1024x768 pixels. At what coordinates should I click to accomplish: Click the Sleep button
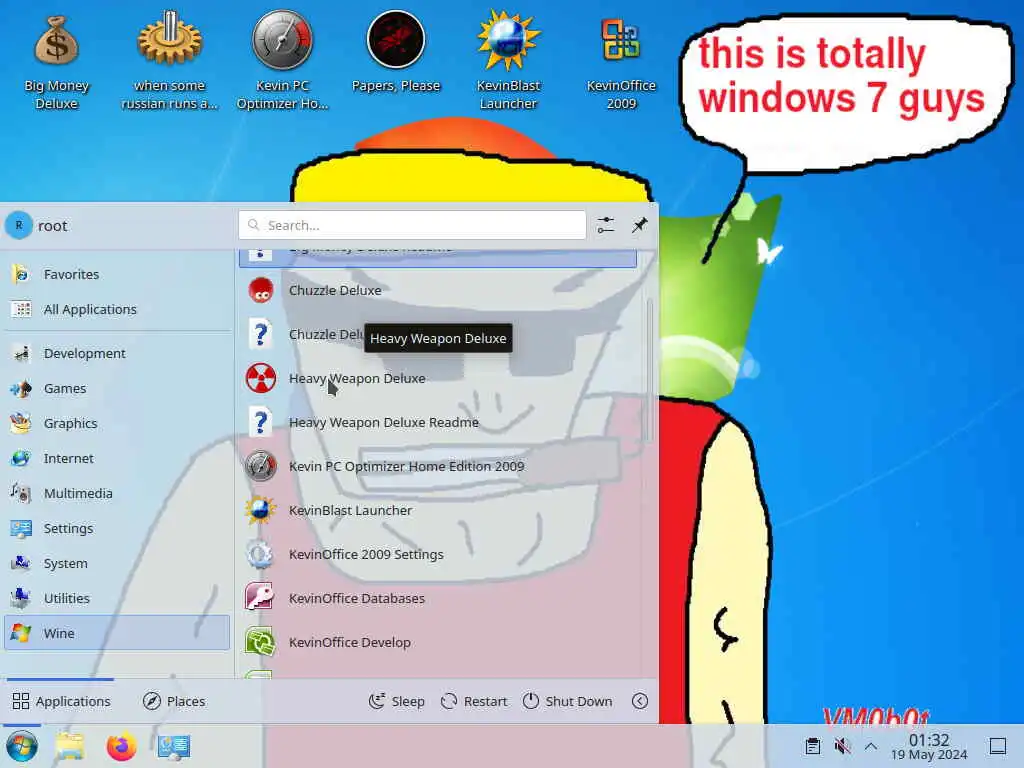tap(397, 701)
